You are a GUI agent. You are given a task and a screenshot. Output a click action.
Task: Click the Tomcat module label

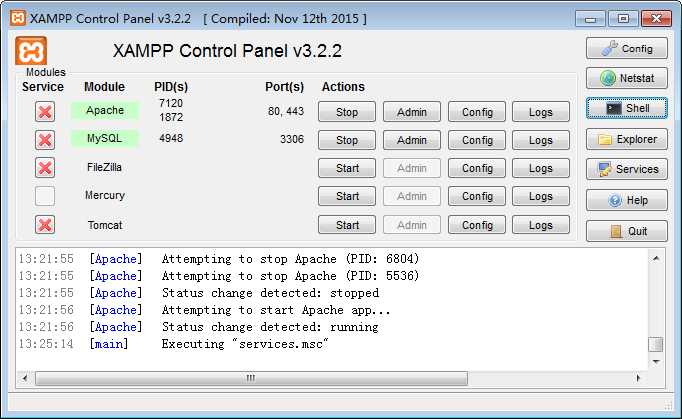coord(105,225)
